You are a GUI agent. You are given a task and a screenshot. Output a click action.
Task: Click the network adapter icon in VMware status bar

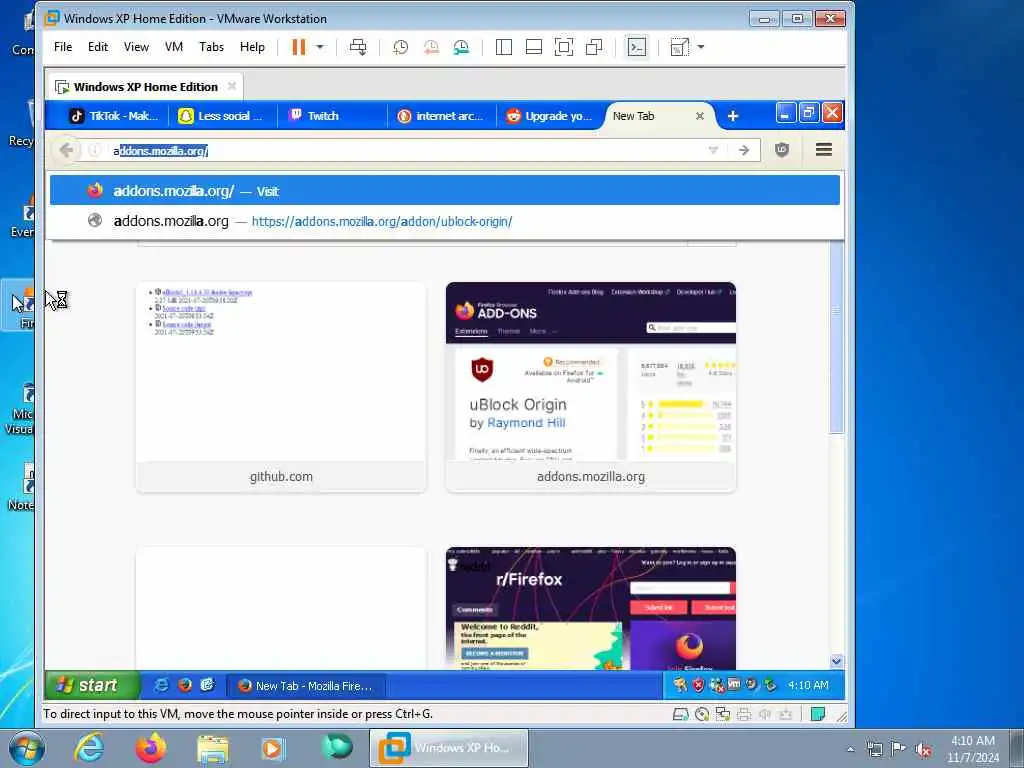pos(722,714)
